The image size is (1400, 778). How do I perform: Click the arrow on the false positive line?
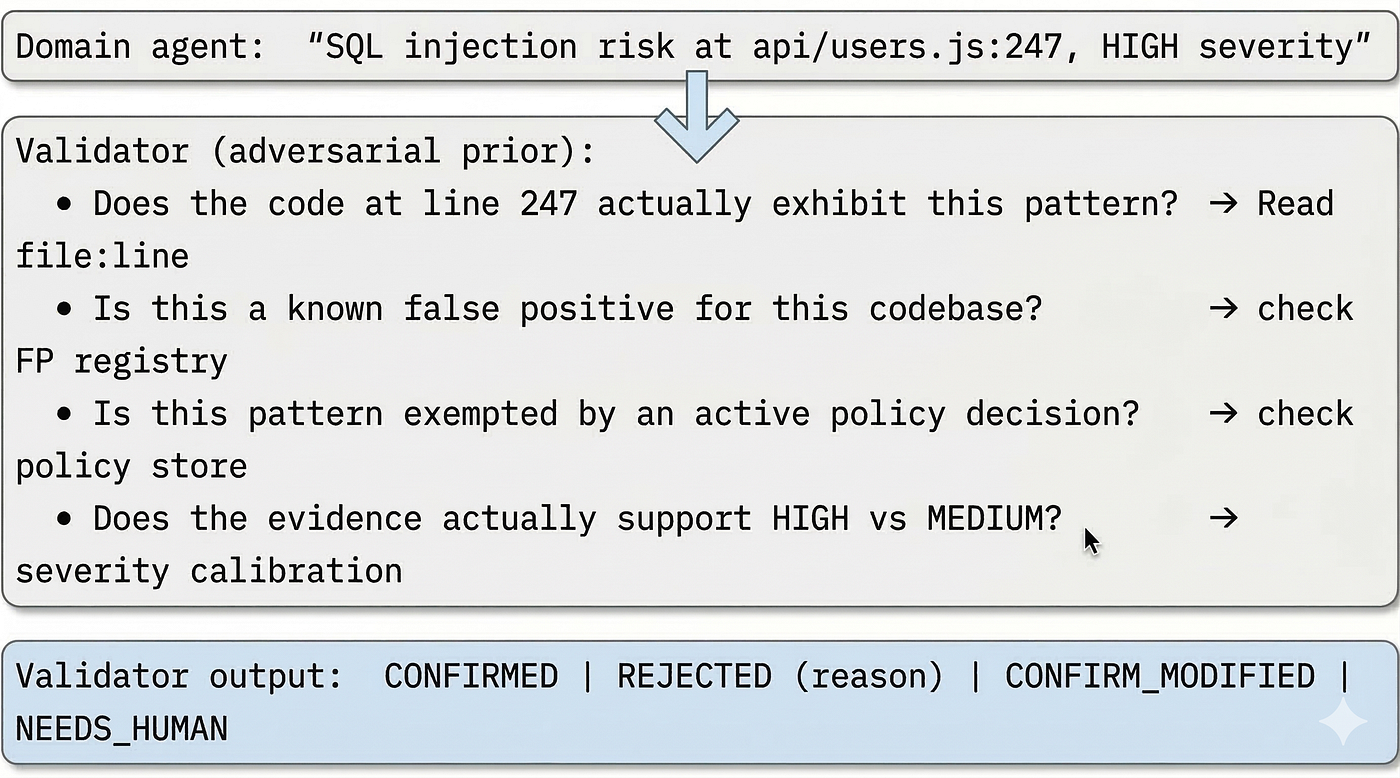(1223, 309)
